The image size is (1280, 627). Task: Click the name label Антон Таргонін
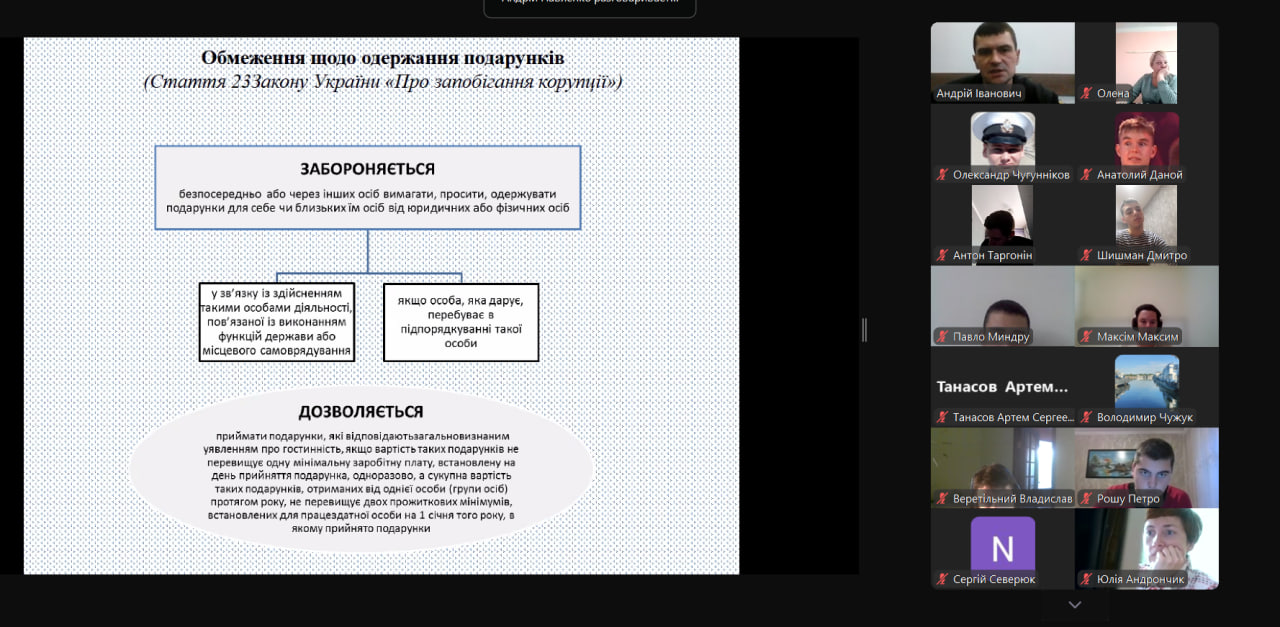(992, 256)
